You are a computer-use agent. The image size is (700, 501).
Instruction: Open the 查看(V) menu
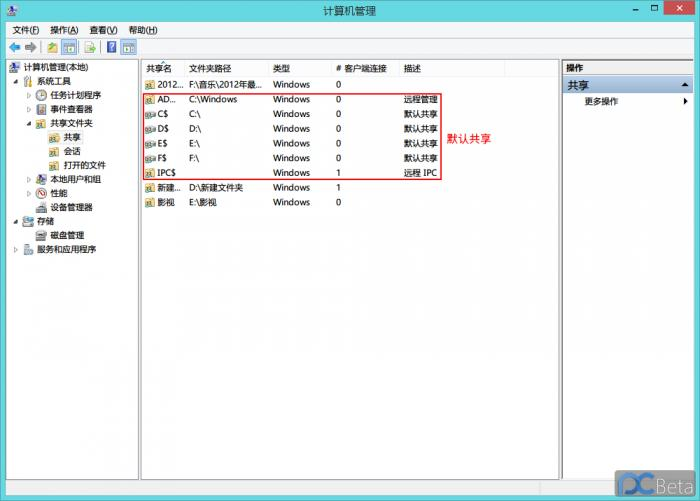[104, 30]
